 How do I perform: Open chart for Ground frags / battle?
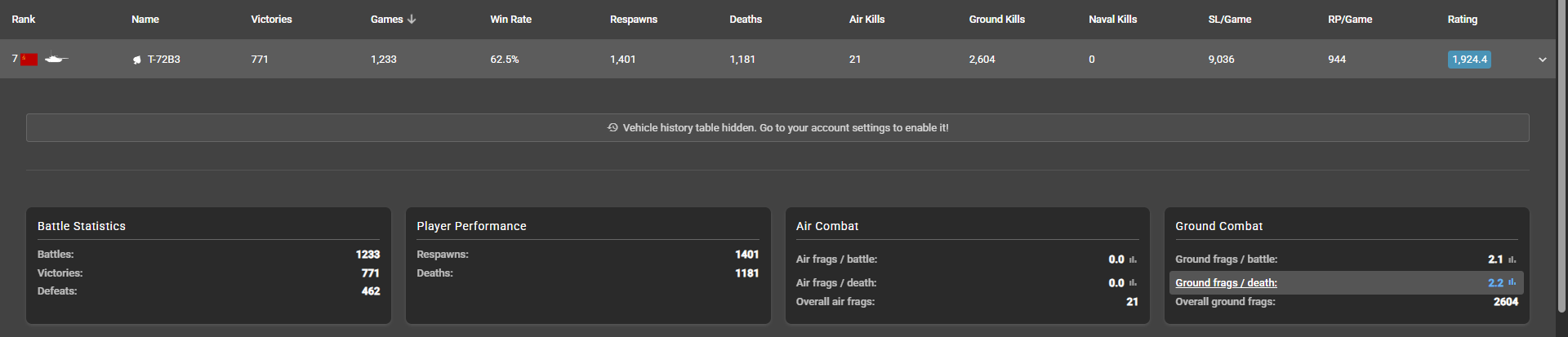[1512, 259]
